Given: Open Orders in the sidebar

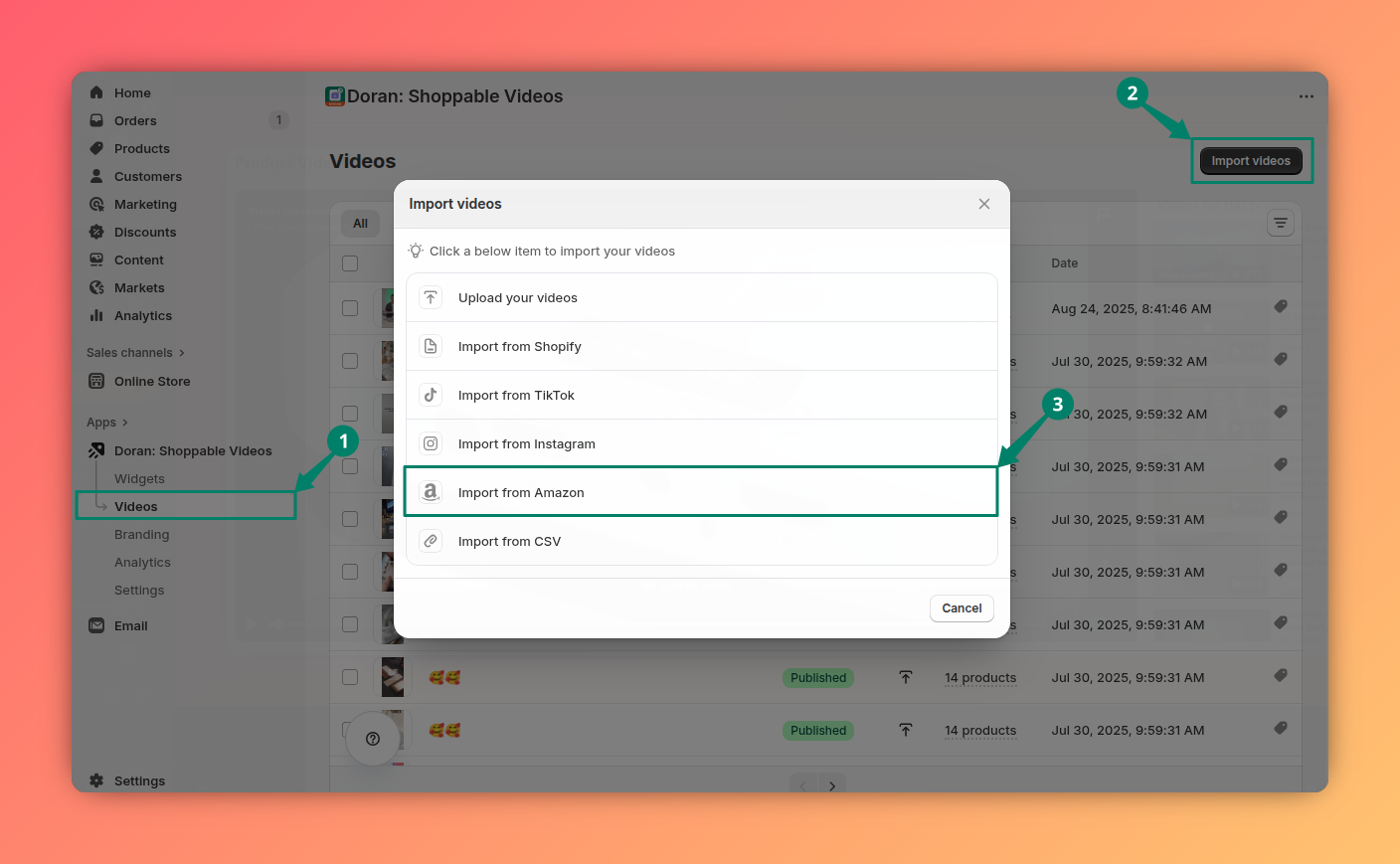Looking at the screenshot, I should [135, 120].
